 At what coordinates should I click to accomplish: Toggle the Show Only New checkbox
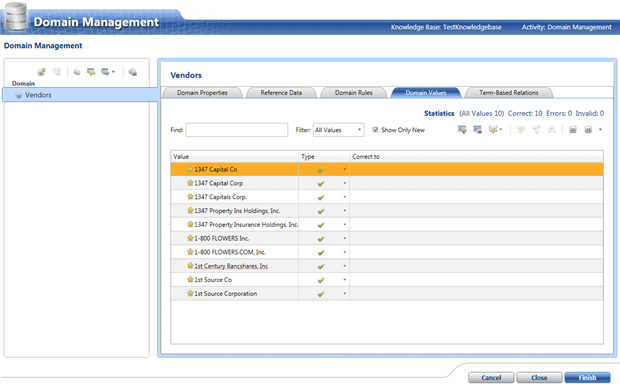point(375,130)
